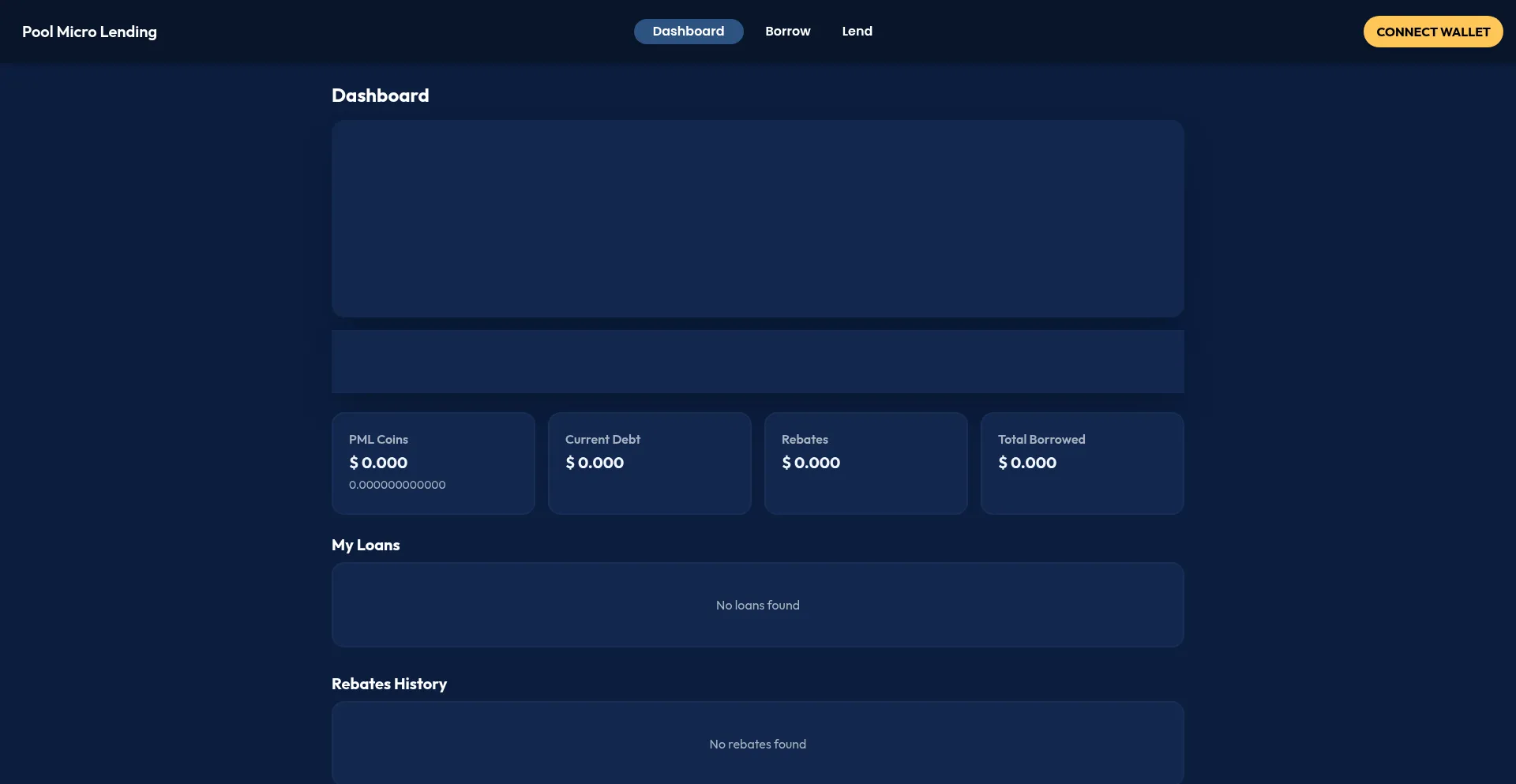This screenshot has height=784, width=1516.
Task: Click the Pool Micro Lending logo text
Action: pos(89,32)
